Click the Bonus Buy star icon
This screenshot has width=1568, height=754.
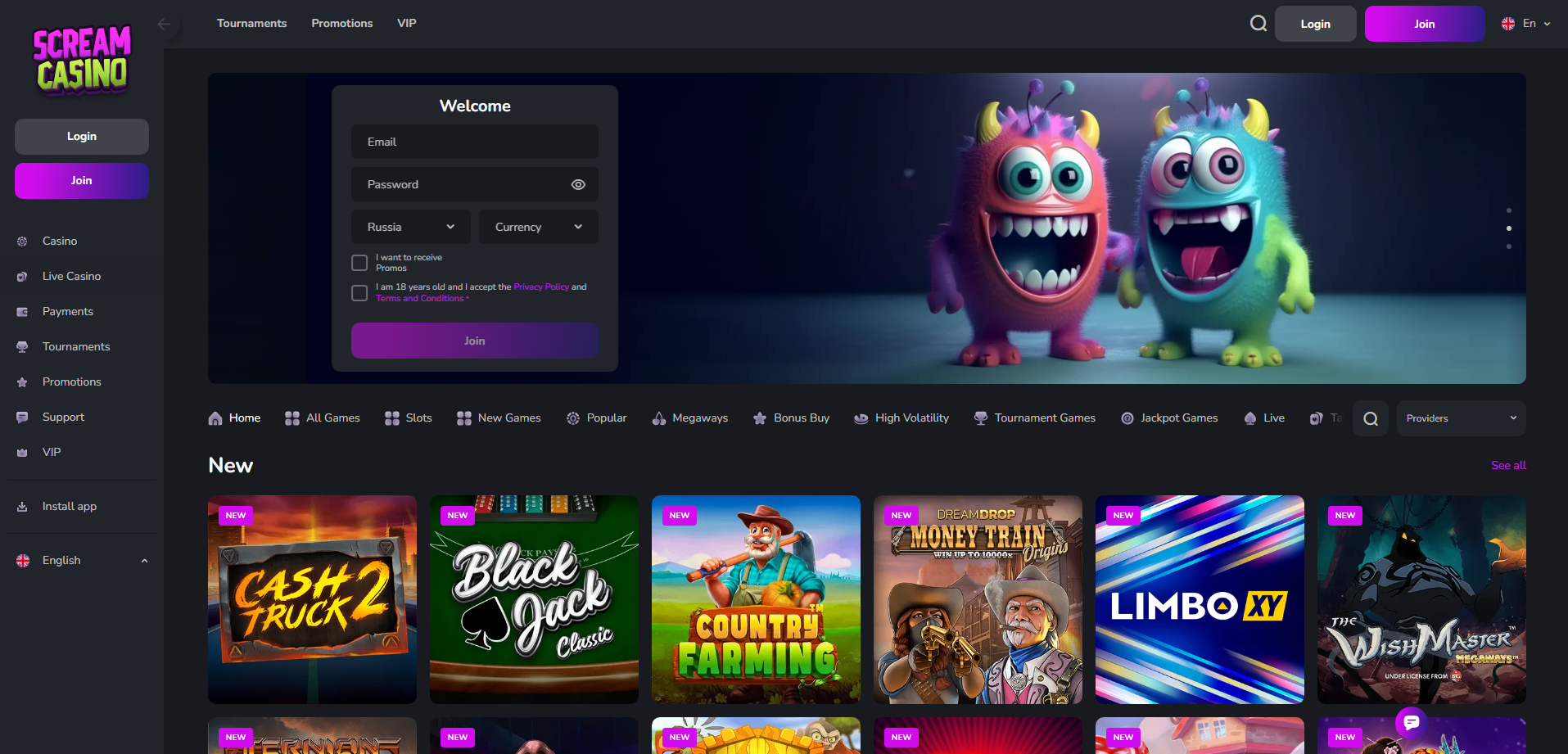click(760, 418)
